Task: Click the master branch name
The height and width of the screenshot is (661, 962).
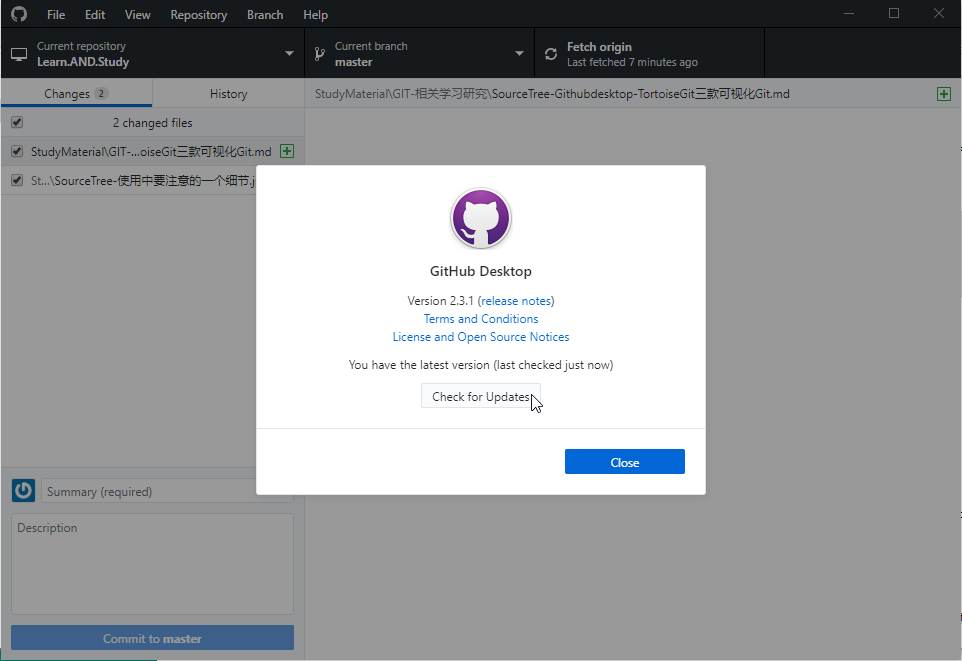Action: click(353, 62)
